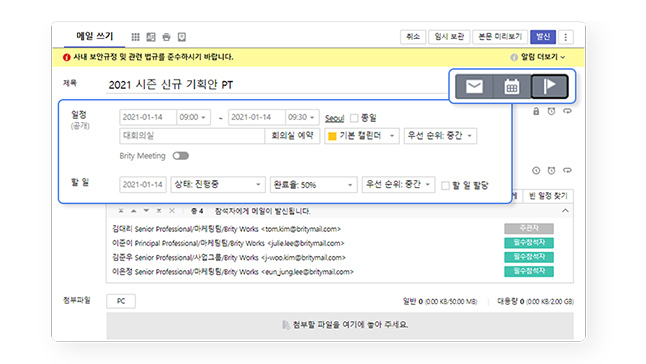Click the template document icon after the printer
The image size is (646, 364).
coord(182,37)
